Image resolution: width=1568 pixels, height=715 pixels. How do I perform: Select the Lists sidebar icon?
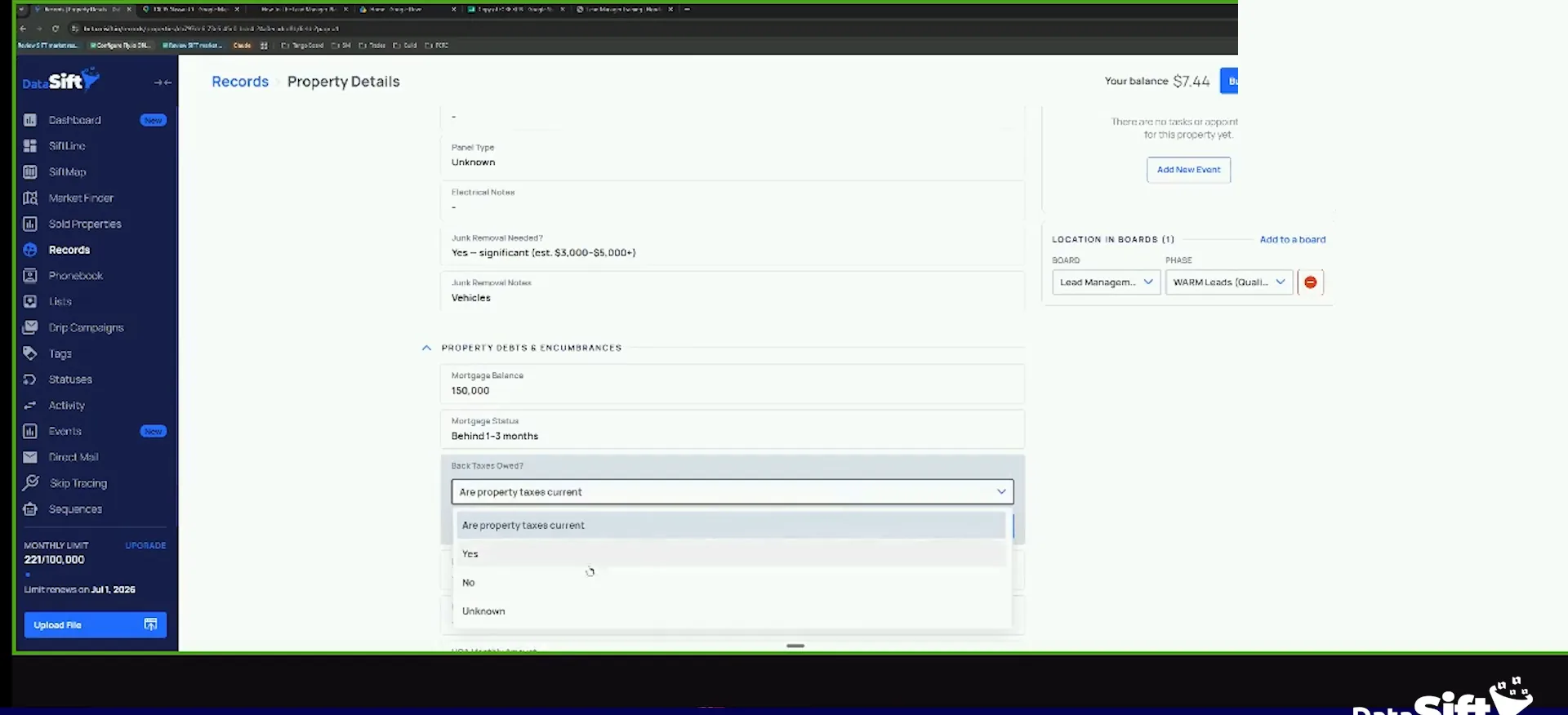30,302
